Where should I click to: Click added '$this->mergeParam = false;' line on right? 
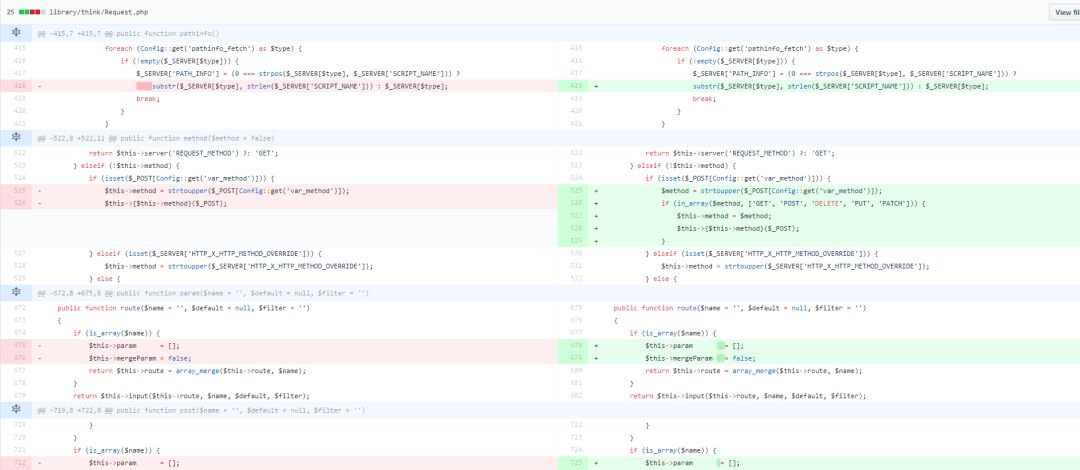pos(700,358)
